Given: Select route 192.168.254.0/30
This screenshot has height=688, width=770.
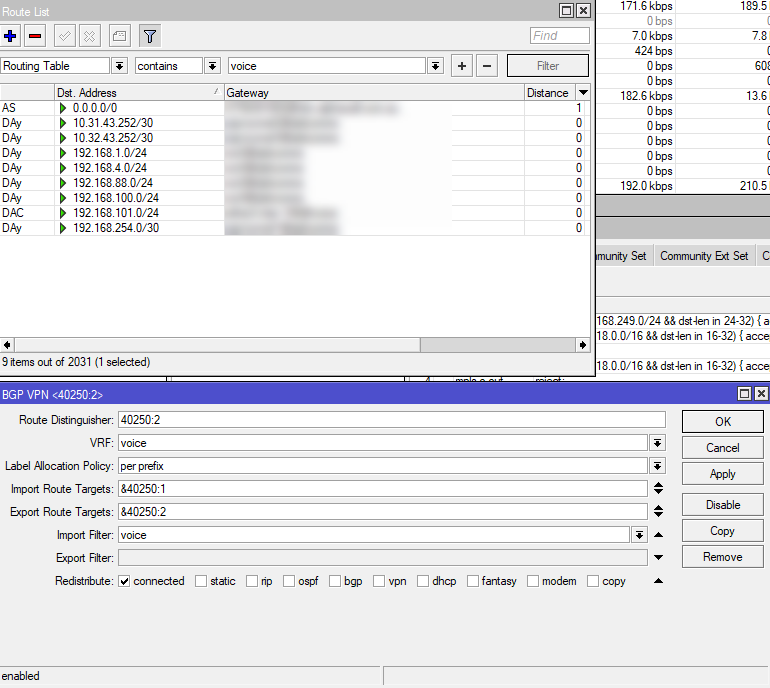Looking at the screenshot, I should tap(295, 228).
